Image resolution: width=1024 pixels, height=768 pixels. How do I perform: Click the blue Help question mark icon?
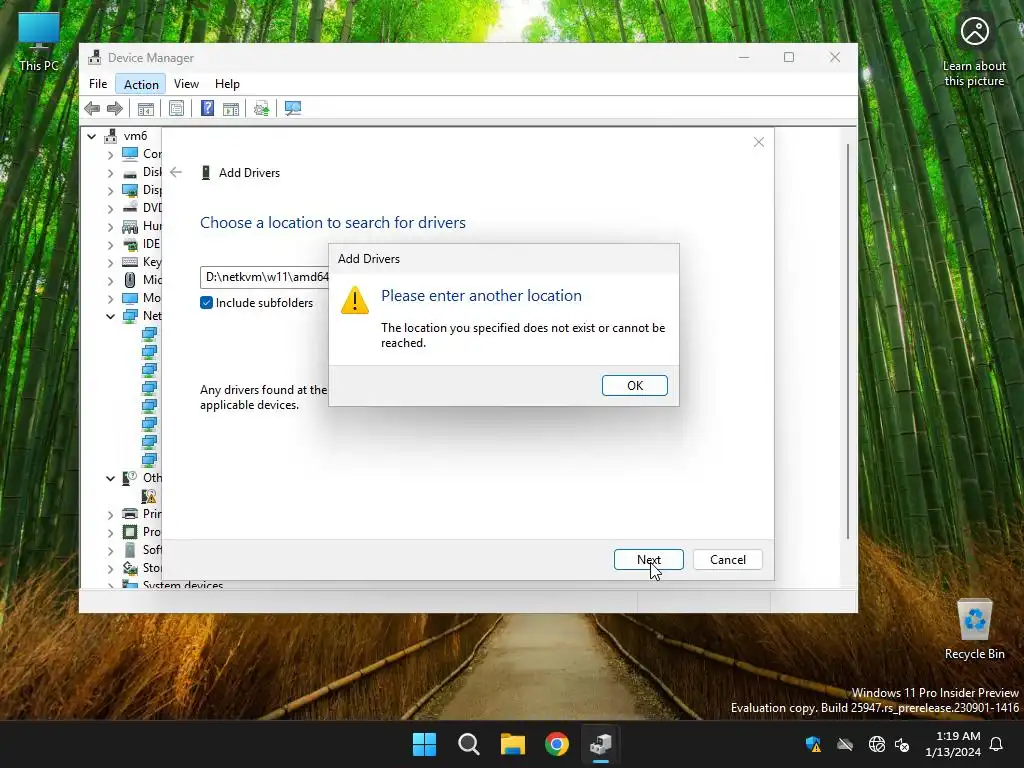point(207,108)
